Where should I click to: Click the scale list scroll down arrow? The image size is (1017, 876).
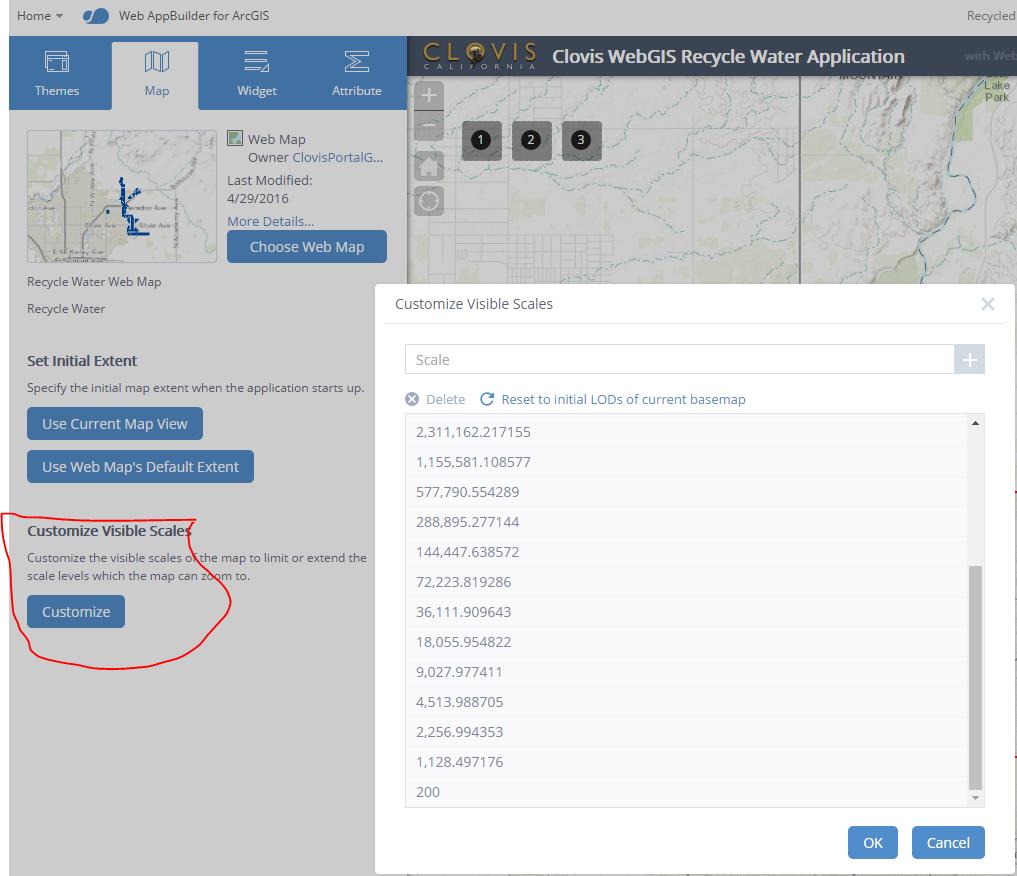point(975,798)
